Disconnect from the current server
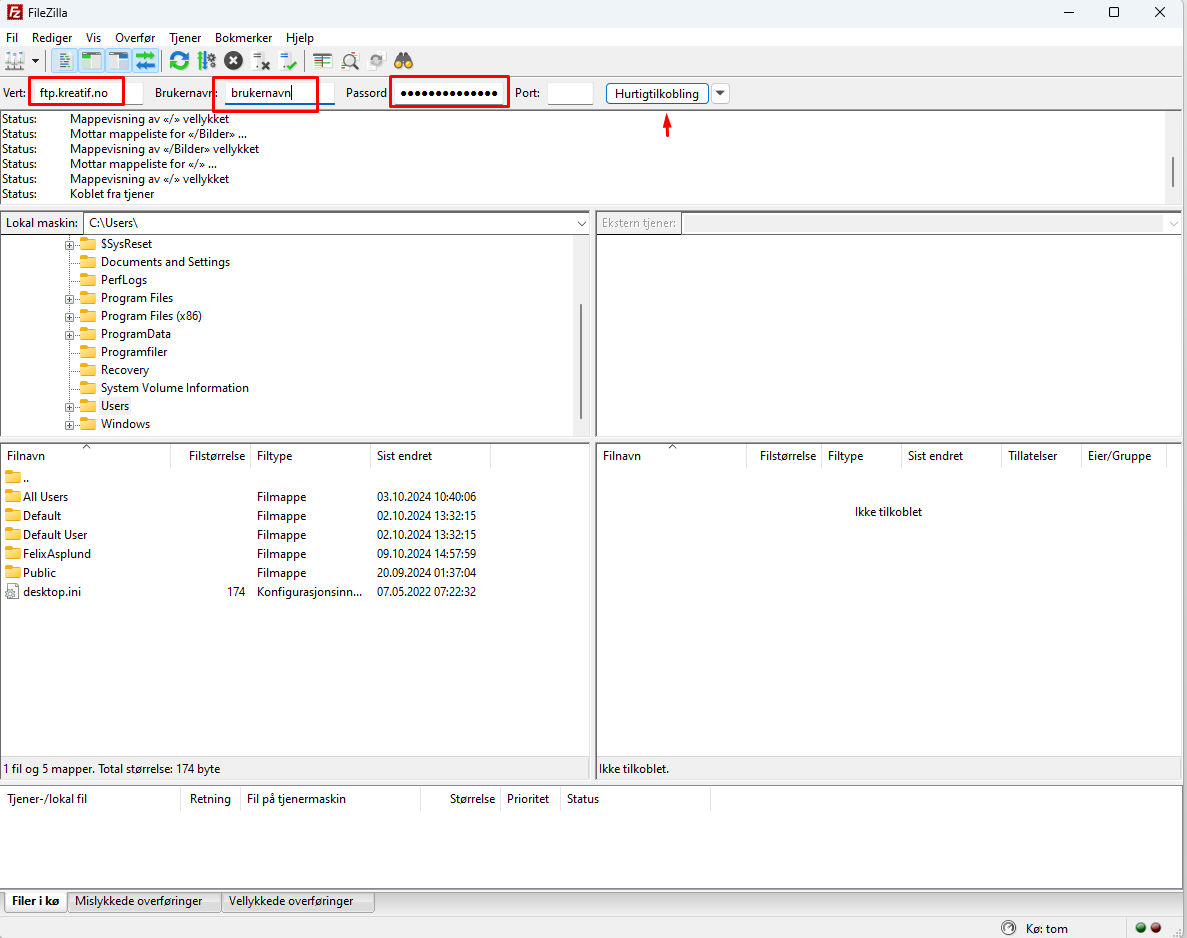Viewport: 1187px width, 938px height. coord(260,61)
